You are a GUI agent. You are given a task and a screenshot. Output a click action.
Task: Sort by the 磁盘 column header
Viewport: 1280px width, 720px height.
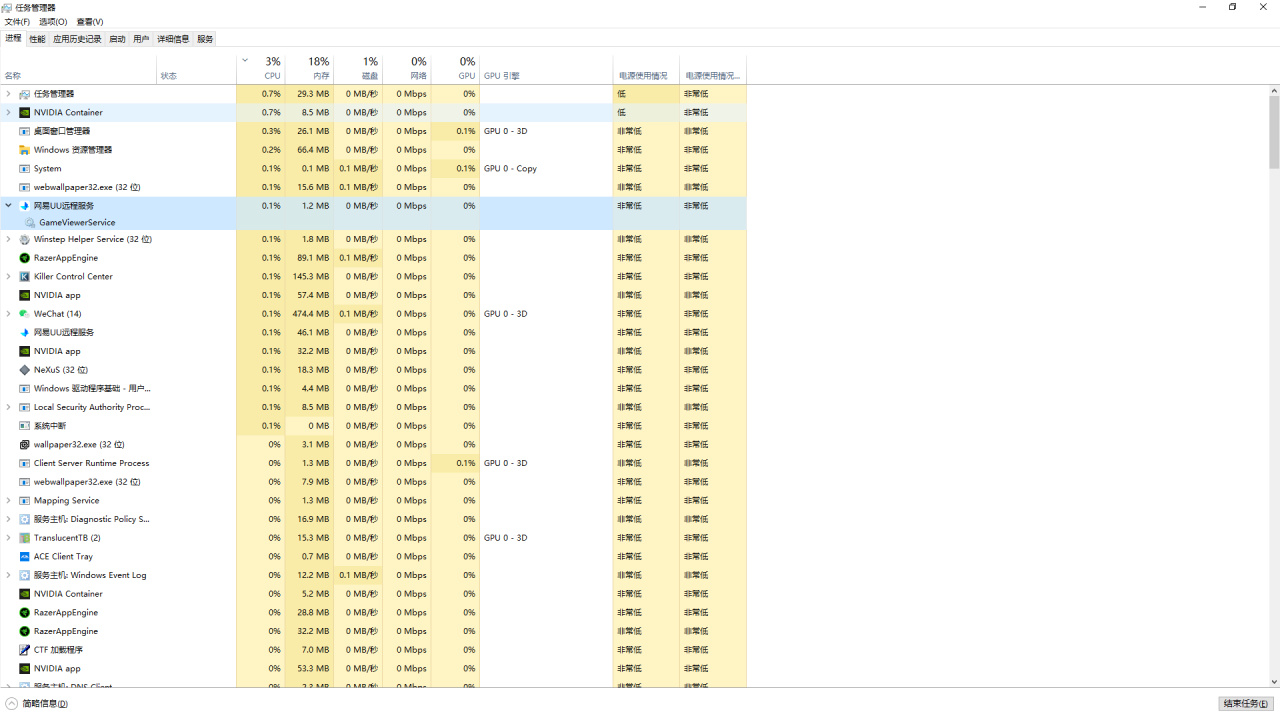click(x=358, y=69)
